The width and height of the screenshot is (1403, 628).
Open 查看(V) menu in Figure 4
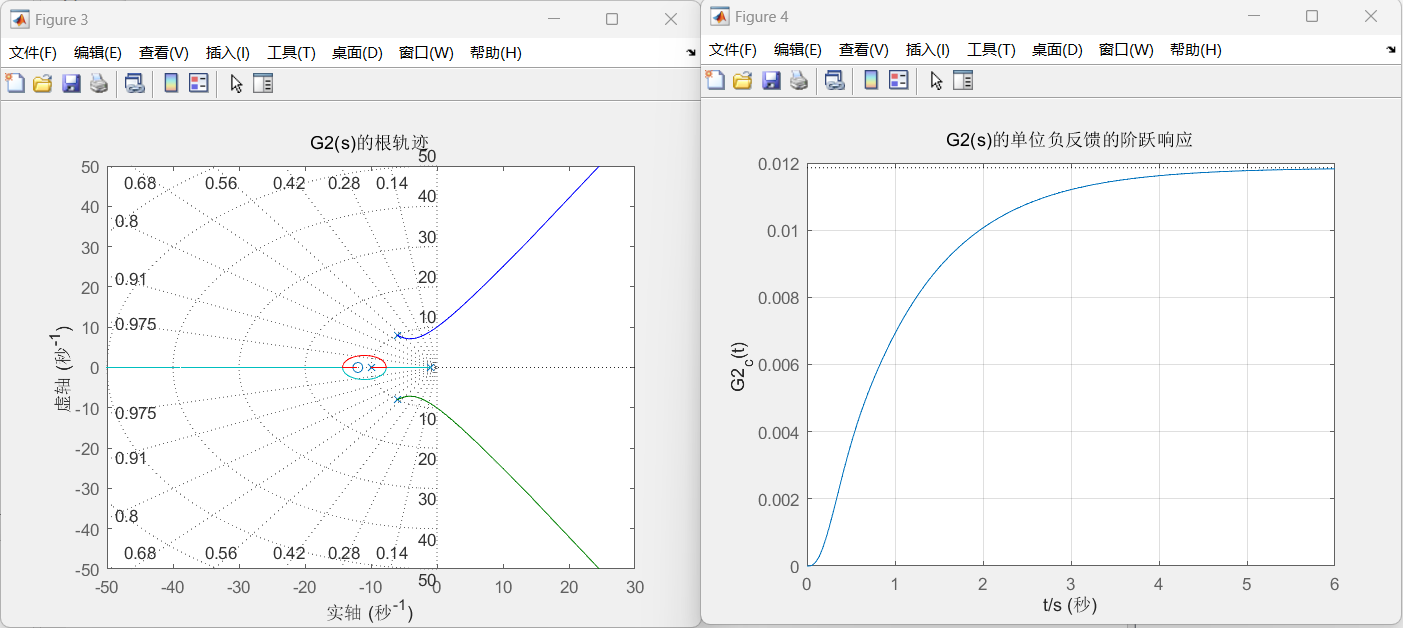864,50
